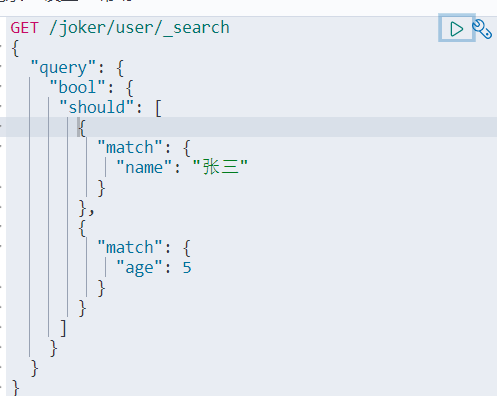497x396 pixels.
Task: Click the "match" key above age
Action: coord(130,248)
